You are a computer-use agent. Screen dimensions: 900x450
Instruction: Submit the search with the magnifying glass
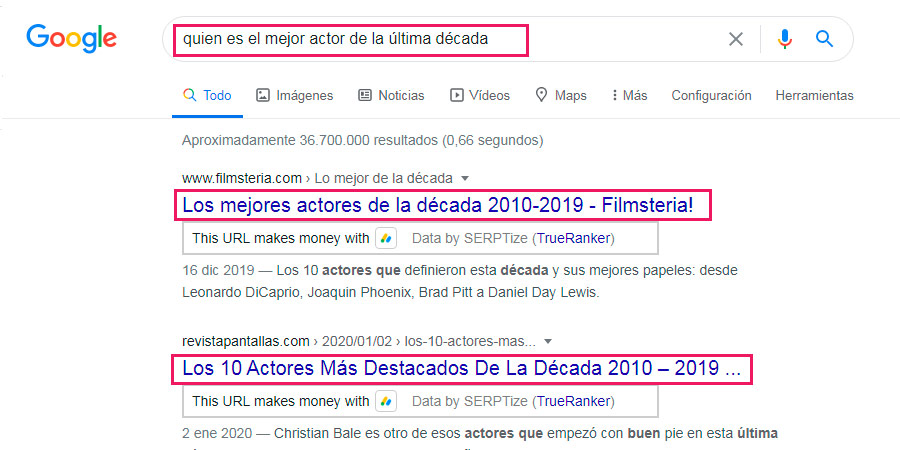[x=824, y=39]
